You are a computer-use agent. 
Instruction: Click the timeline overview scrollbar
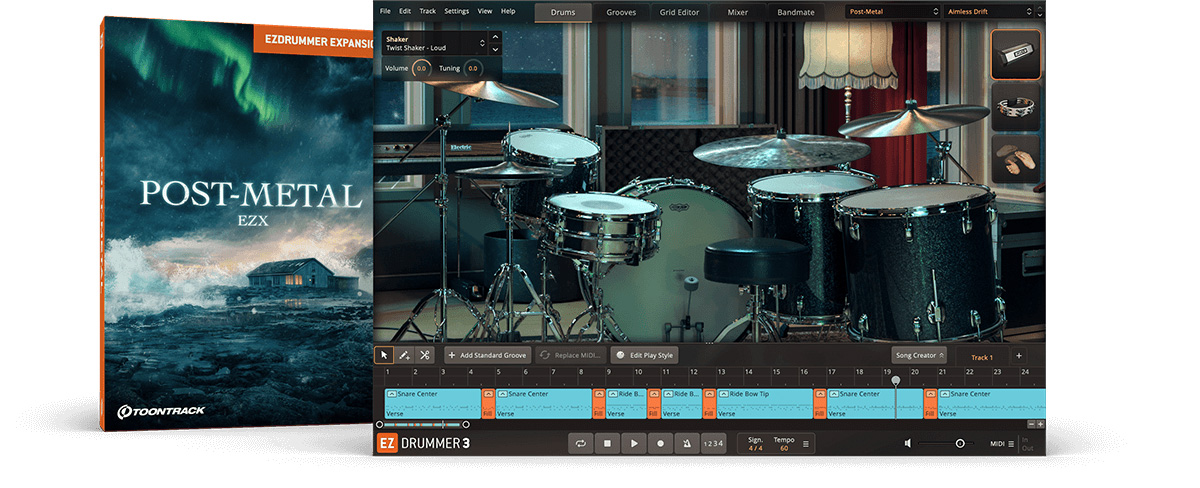click(423, 425)
